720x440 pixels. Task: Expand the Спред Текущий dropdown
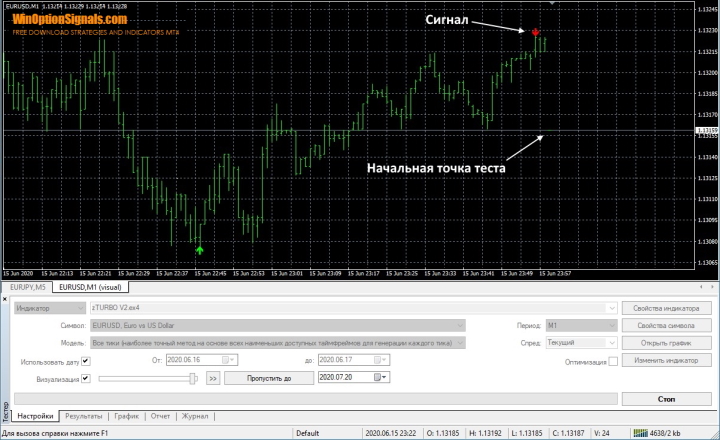coord(609,342)
